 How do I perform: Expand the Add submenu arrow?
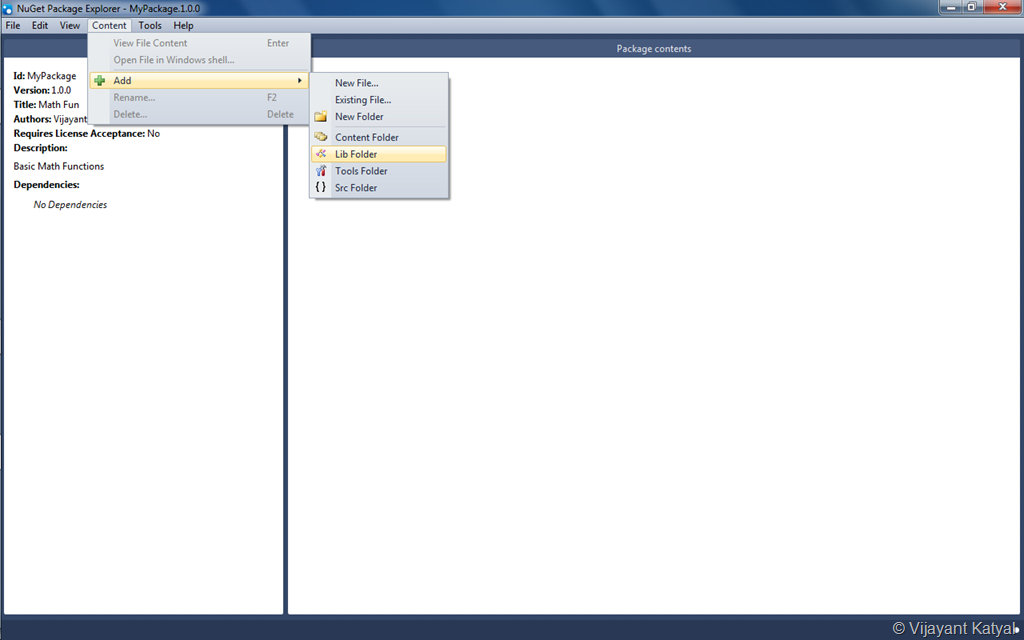[x=300, y=80]
